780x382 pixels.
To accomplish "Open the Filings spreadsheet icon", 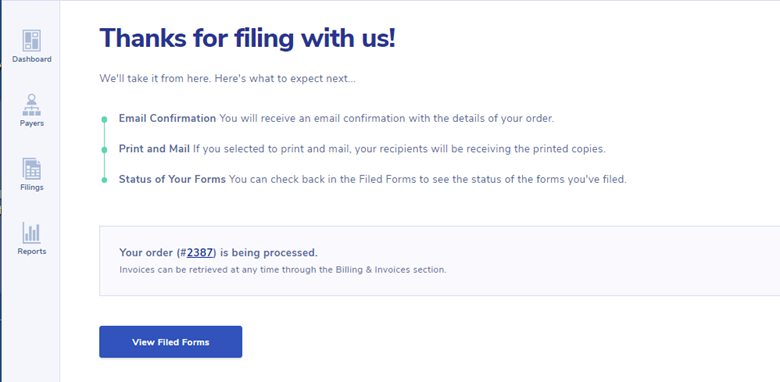I will 31,169.
